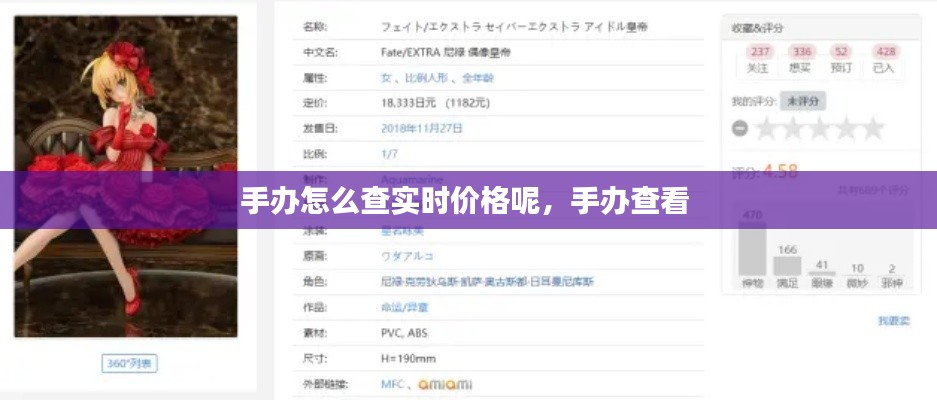Click the 作品 row label

(315, 307)
